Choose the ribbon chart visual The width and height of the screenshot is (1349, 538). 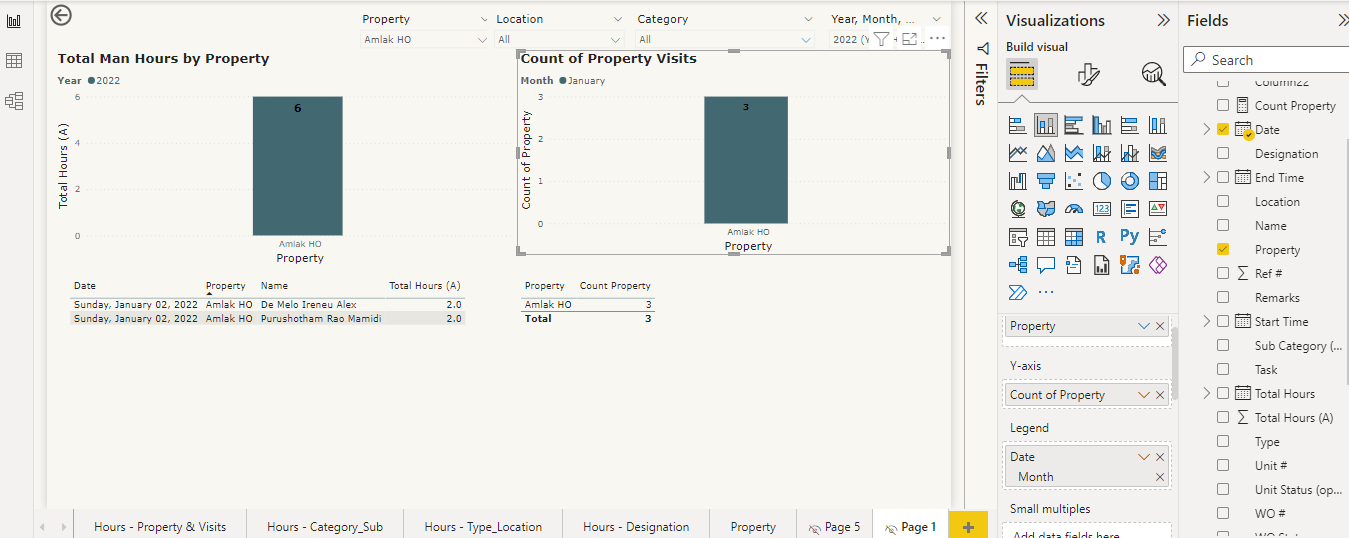(1158, 153)
